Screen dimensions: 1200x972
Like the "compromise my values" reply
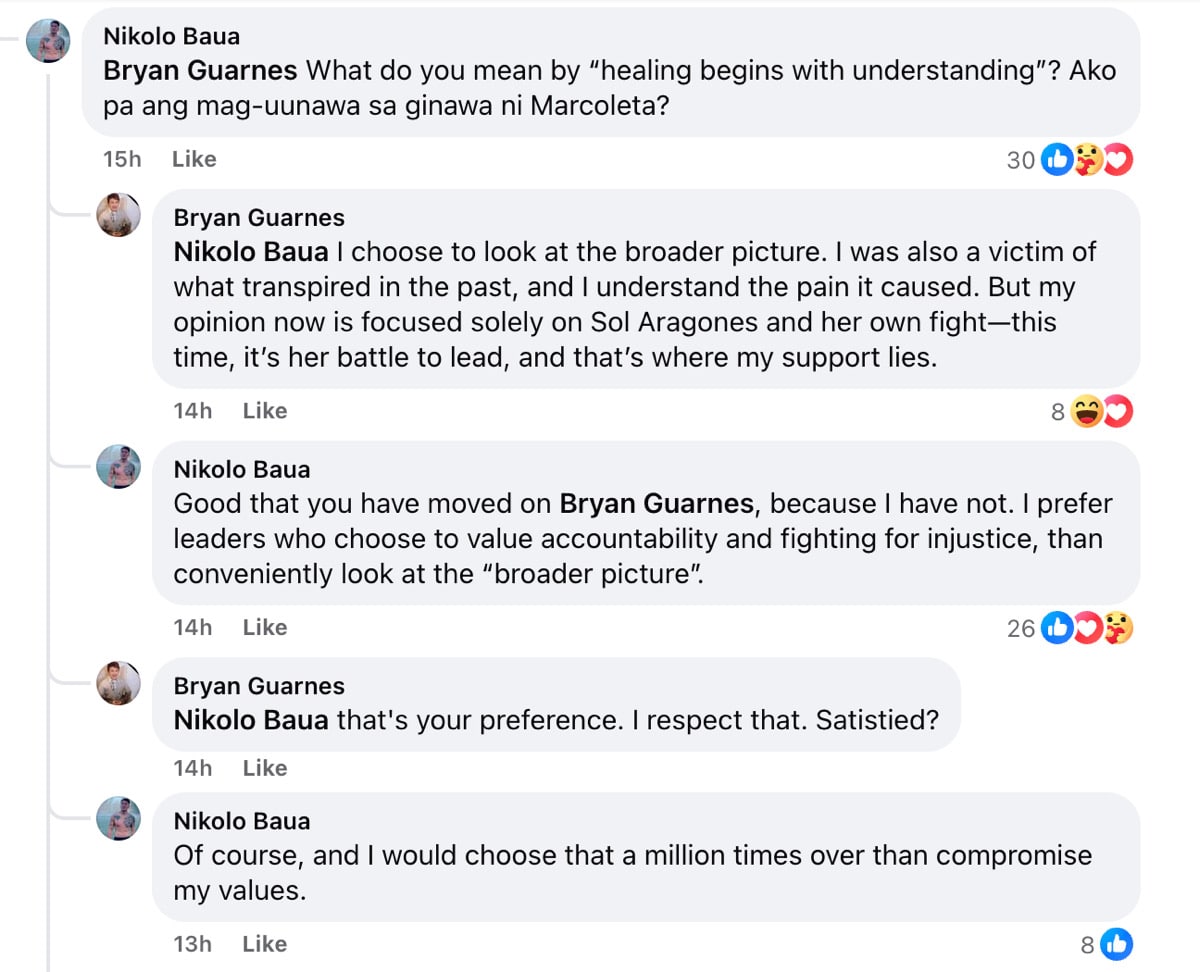pos(265,944)
